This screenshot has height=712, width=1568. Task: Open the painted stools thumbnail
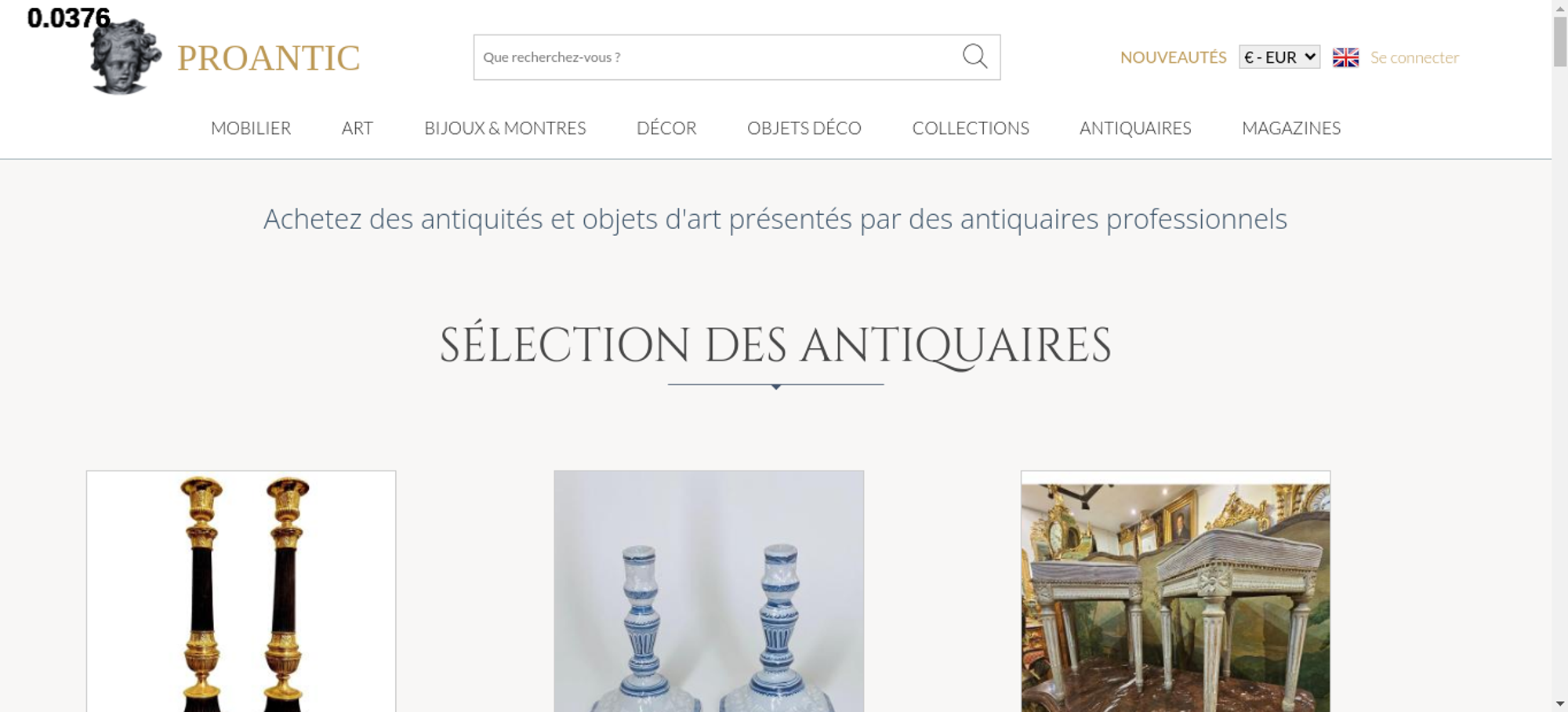1175,591
